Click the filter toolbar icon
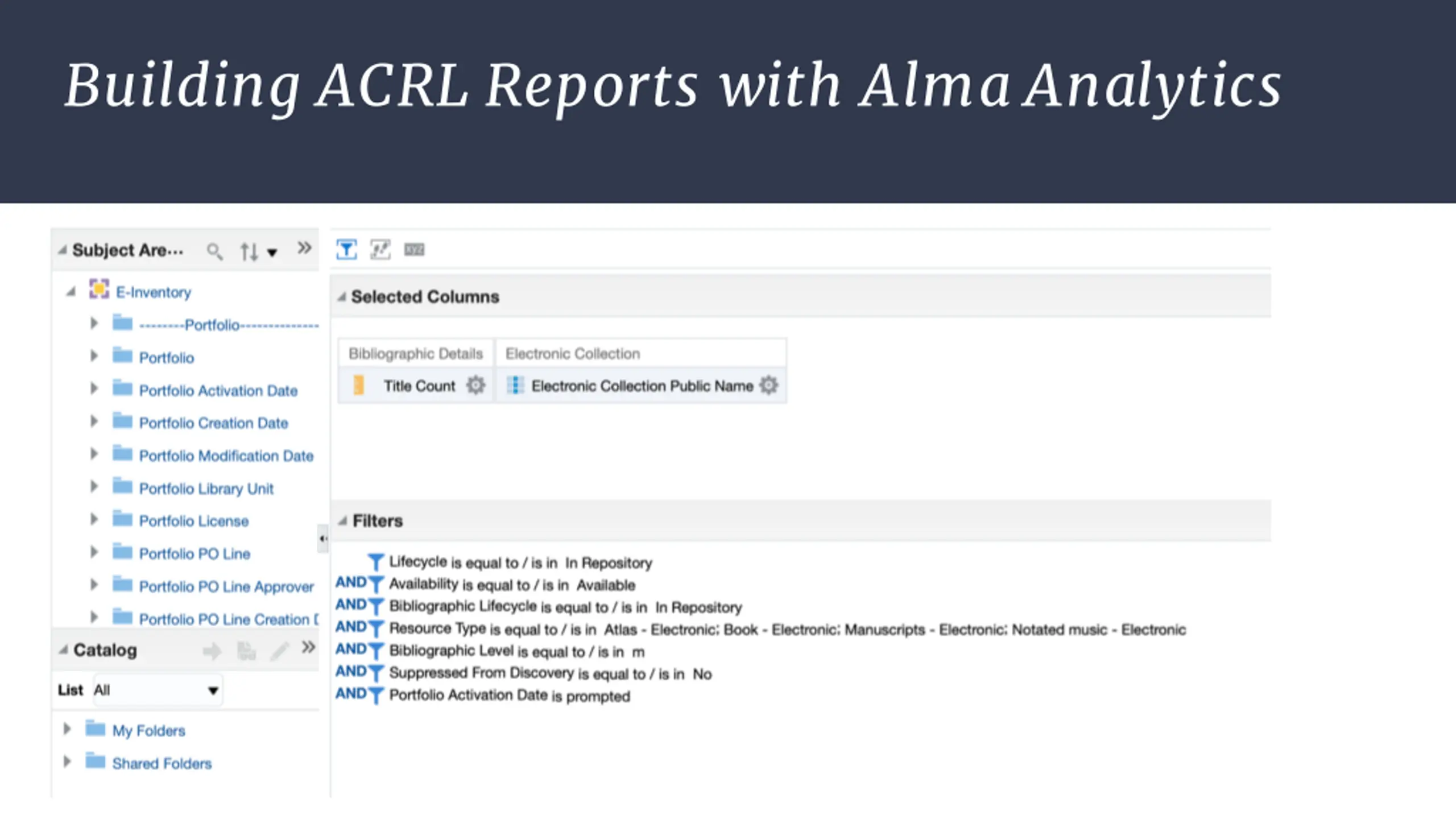 click(x=346, y=250)
